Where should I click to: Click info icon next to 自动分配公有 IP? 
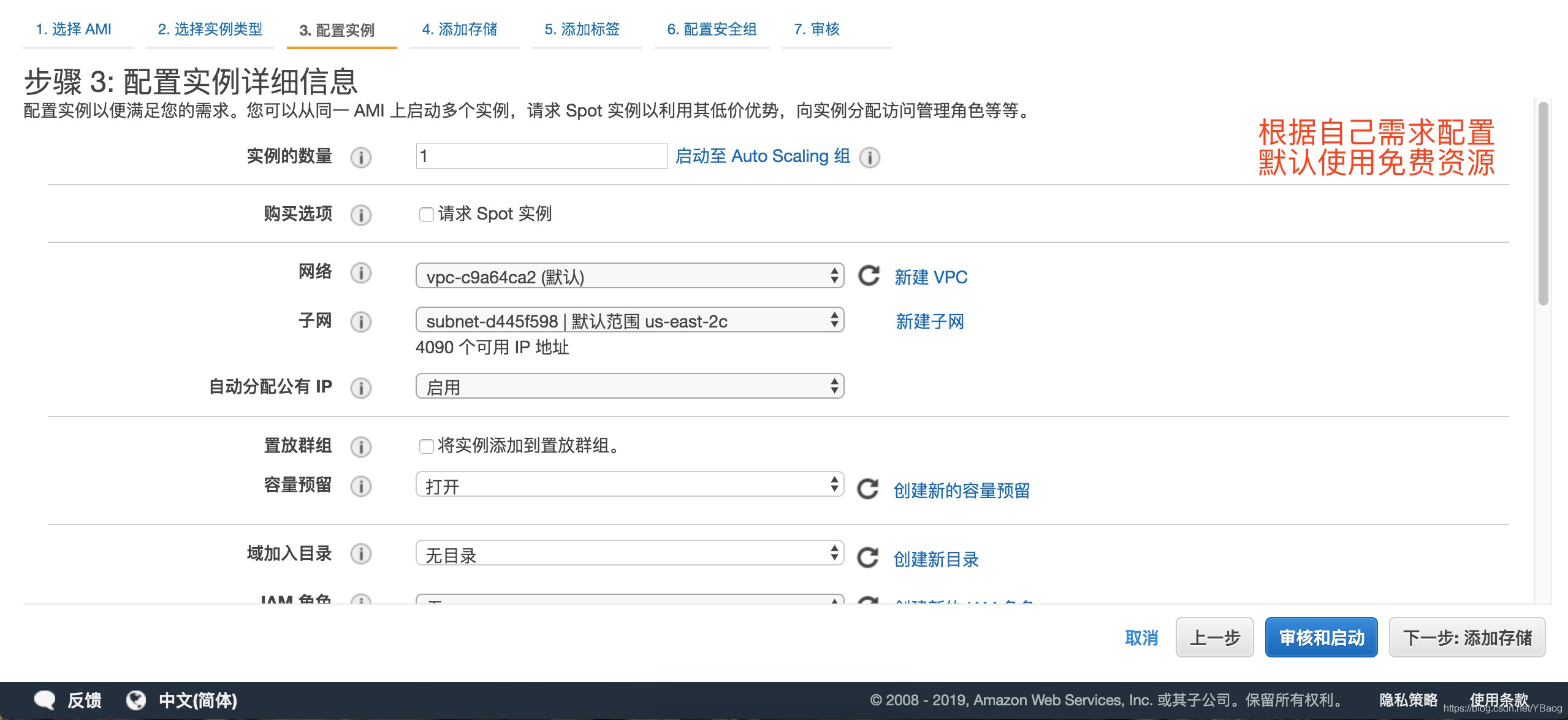[x=361, y=388]
